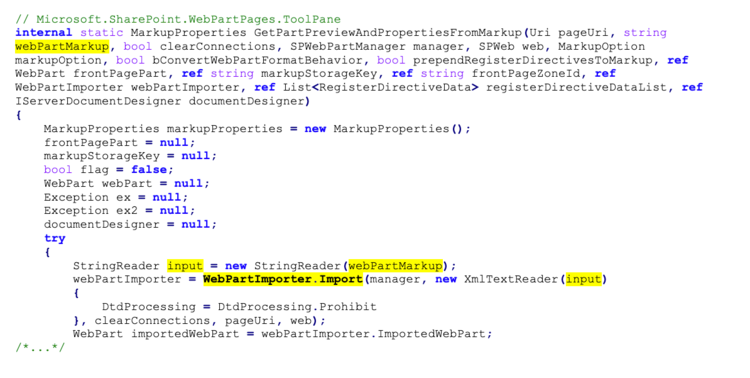Screen dimensions: 750x378
Task: Click highlighted webPartMarkup inside StringReader constructor
Action: pyautogui.click(x=396, y=266)
